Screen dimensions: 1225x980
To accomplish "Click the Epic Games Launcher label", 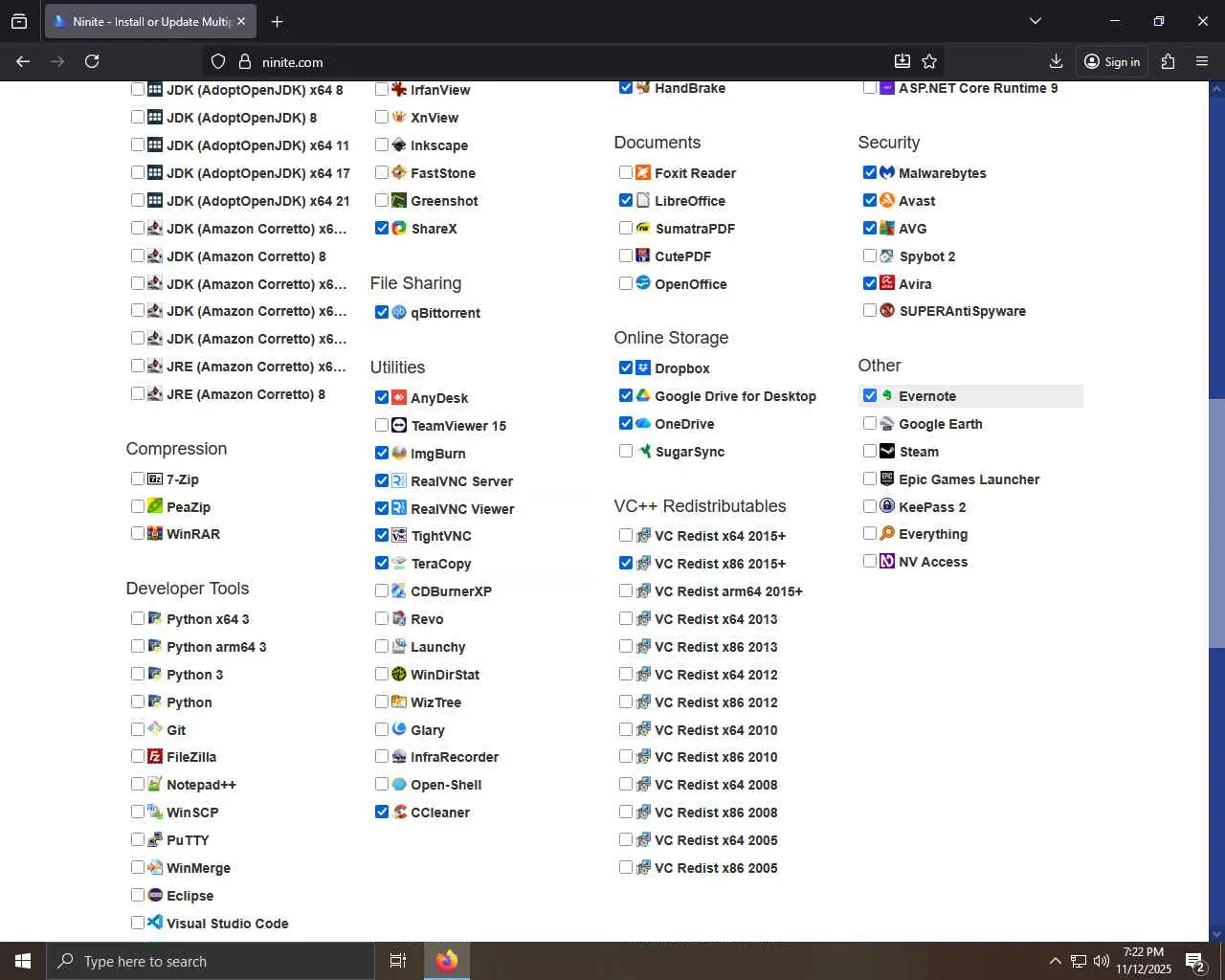I will pos(969,479).
